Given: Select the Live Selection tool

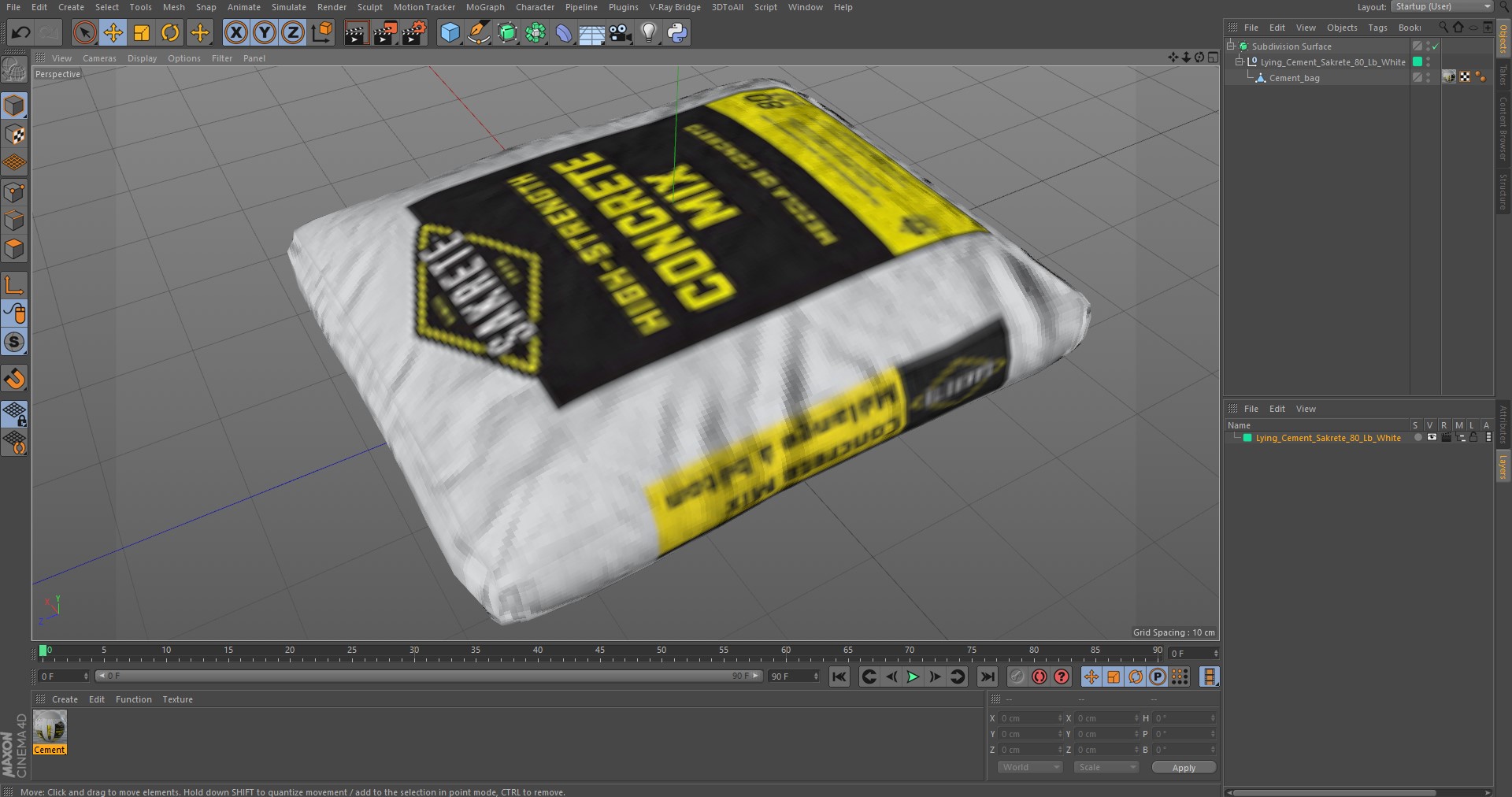Looking at the screenshot, I should (x=84, y=32).
